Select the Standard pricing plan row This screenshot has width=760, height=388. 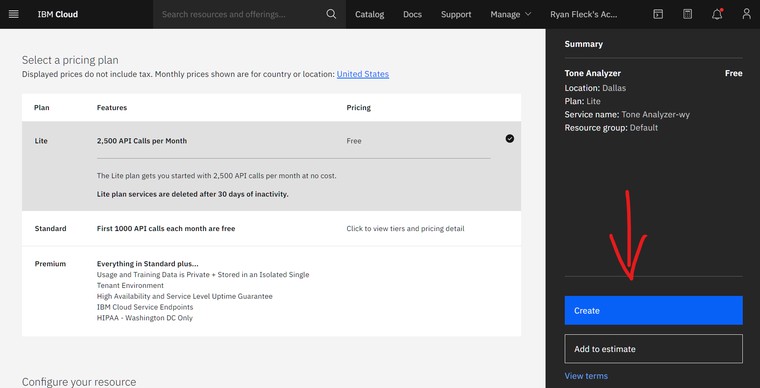click(x=271, y=228)
